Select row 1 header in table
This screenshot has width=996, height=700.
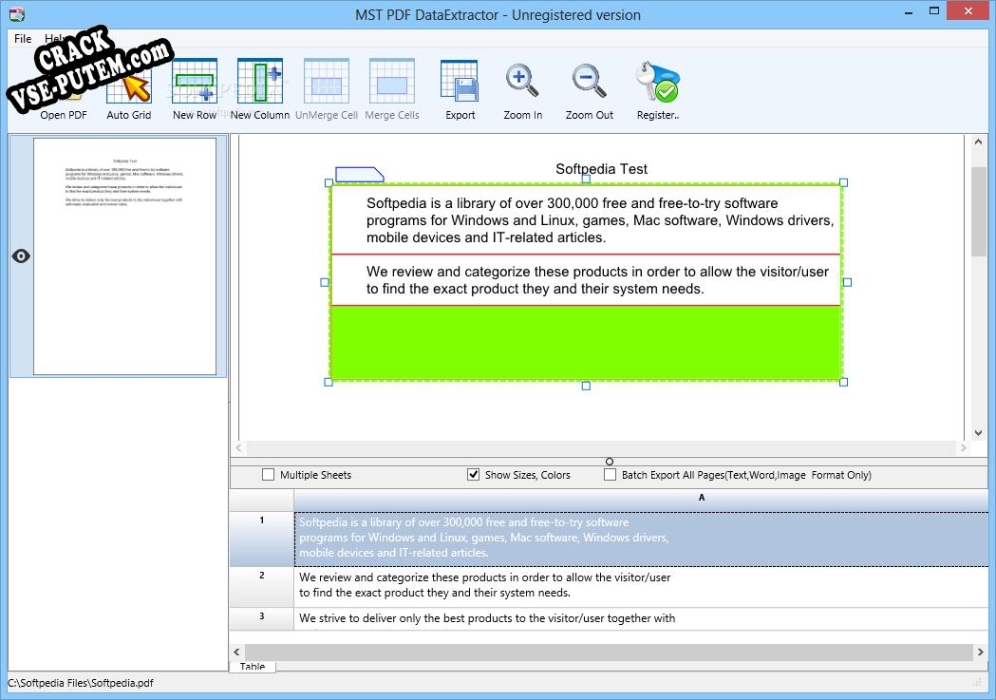point(262,539)
